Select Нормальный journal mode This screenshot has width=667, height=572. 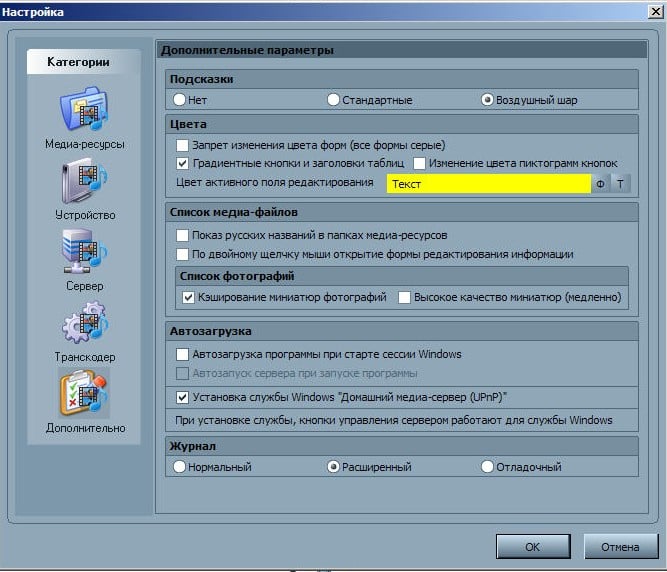pyautogui.click(x=180, y=467)
